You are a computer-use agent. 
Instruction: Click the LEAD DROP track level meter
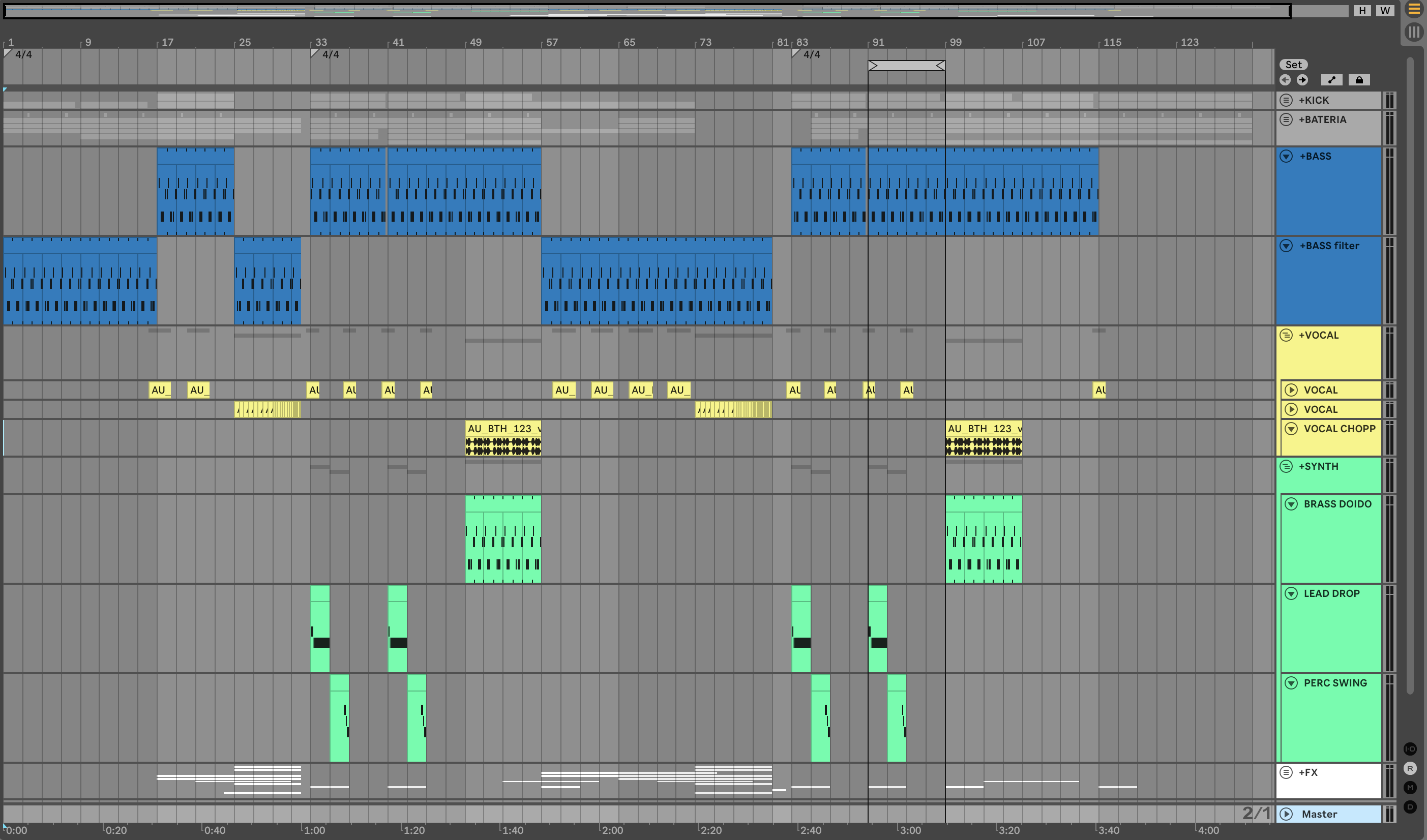pyautogui.click(x=1390, y=628)
